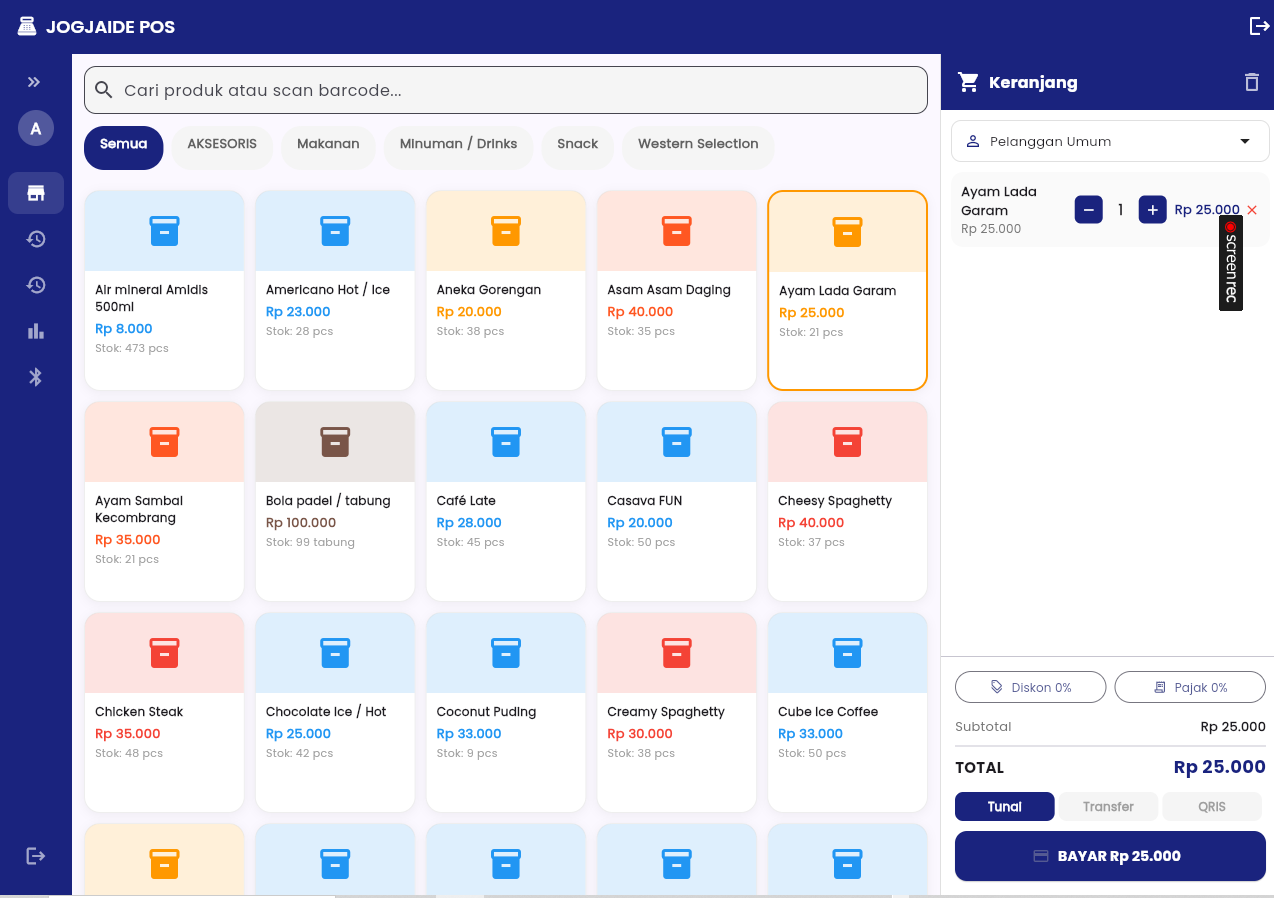The height and width of the screenshot is (898, 1274).
Task: Add Ayam Sambal Kecombrang product
Action: click(164, 501)
